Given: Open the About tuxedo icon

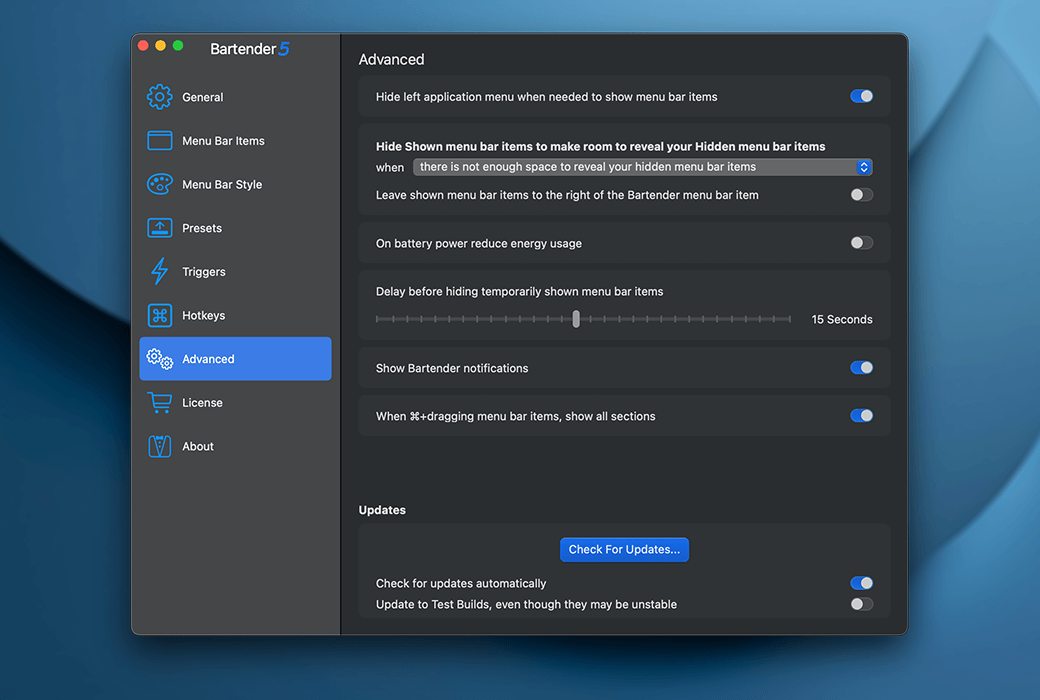Looking at the screenshot, I should point(160,446).
